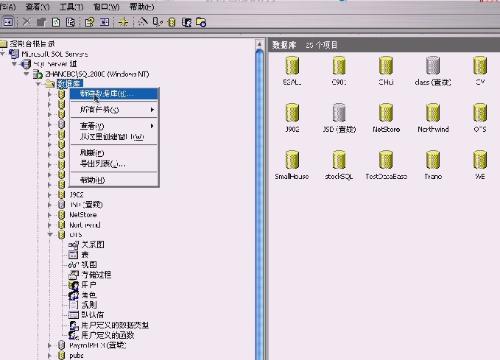Open the 窗口(W) menu in menu bar
This screenshot has height=360, width=500.
106,6
